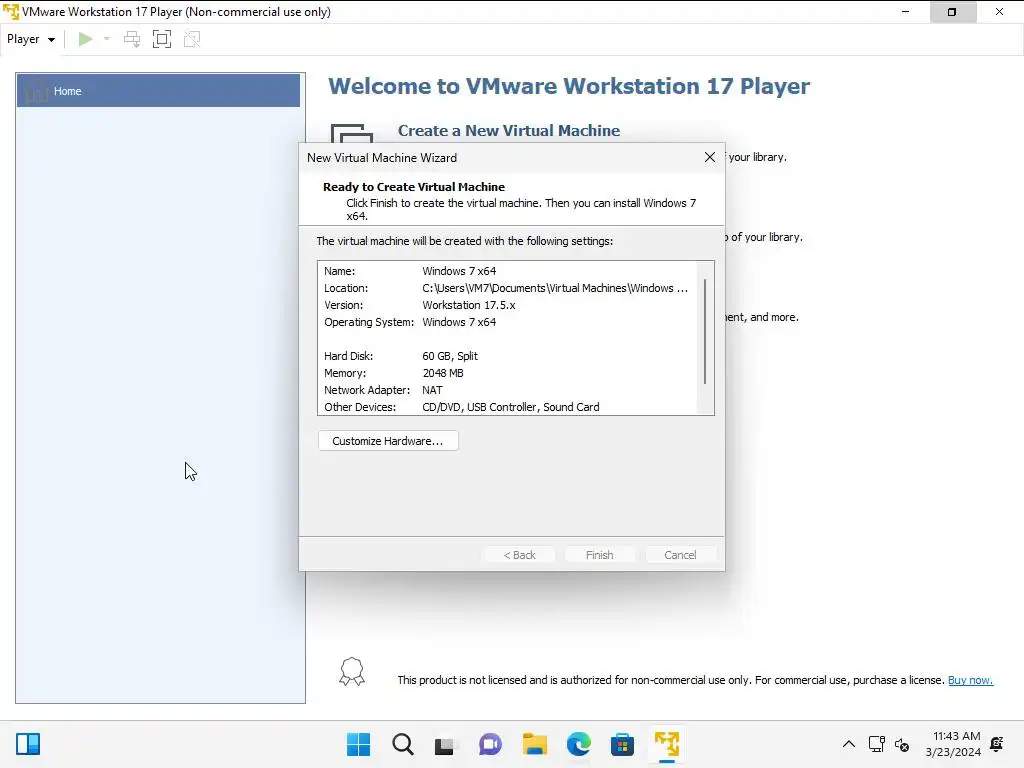
Task: Click Finish to create the VM
Action: (600, 555)
